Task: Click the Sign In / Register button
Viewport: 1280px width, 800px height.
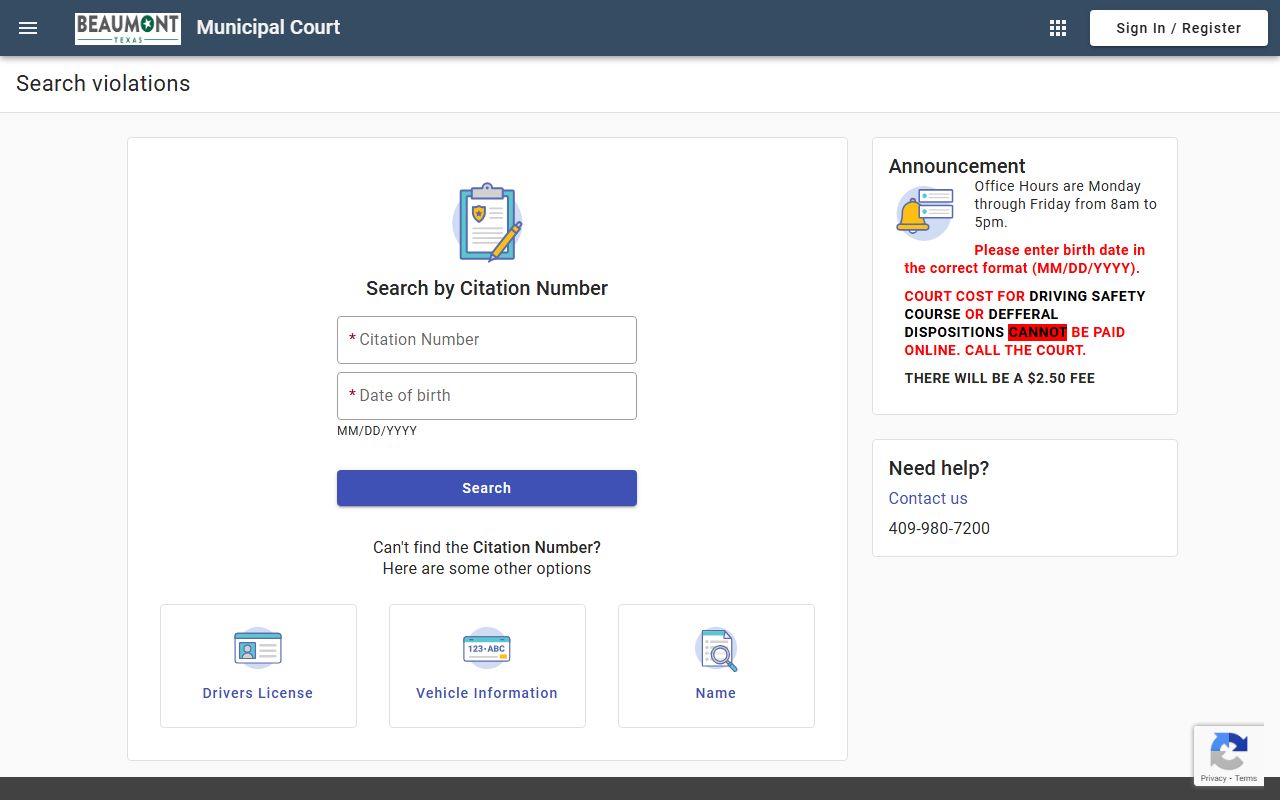Action: pos(1179,28)
